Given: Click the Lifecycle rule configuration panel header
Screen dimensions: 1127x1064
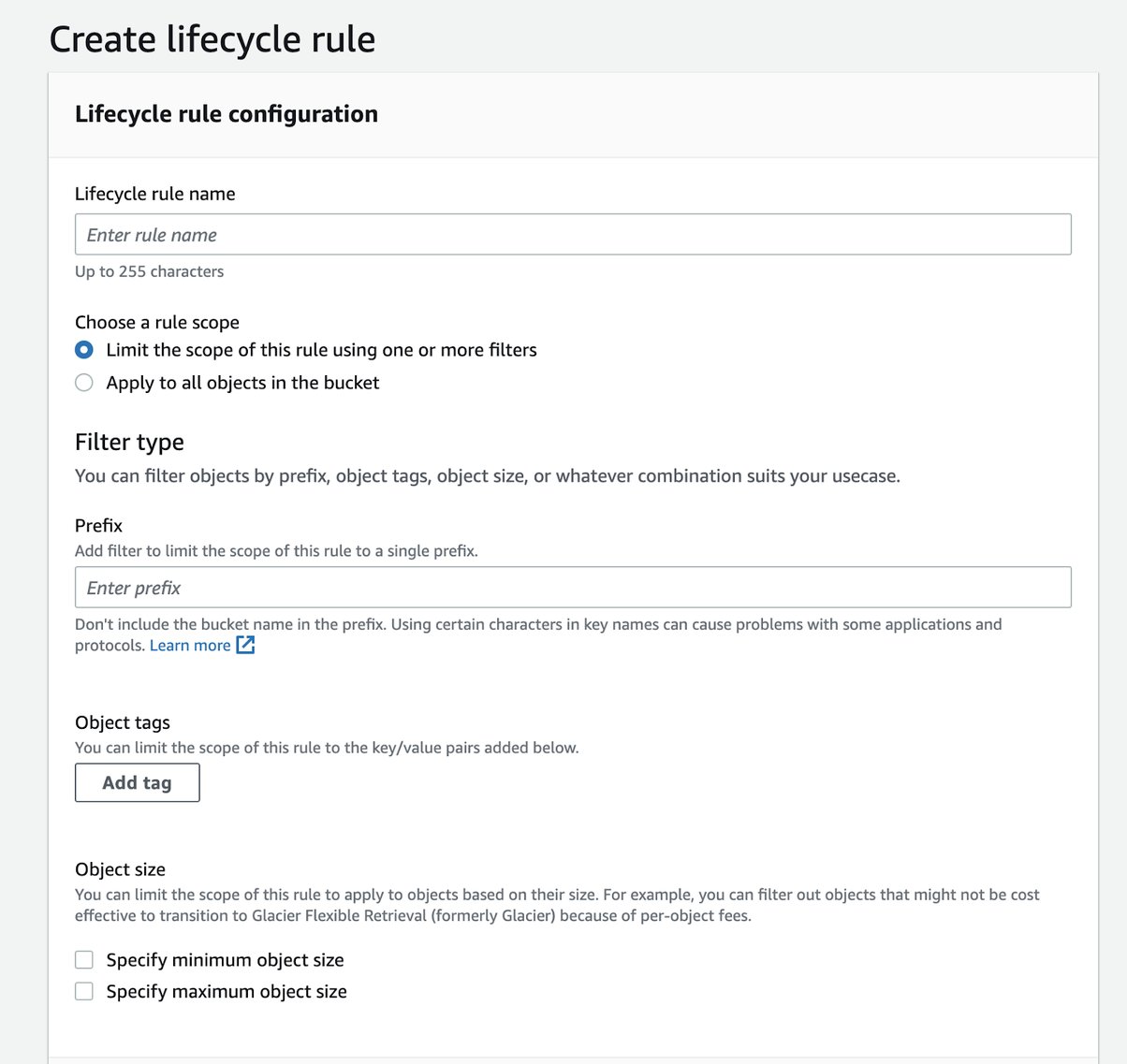Looking at the screenshot, I should point(227,113).
